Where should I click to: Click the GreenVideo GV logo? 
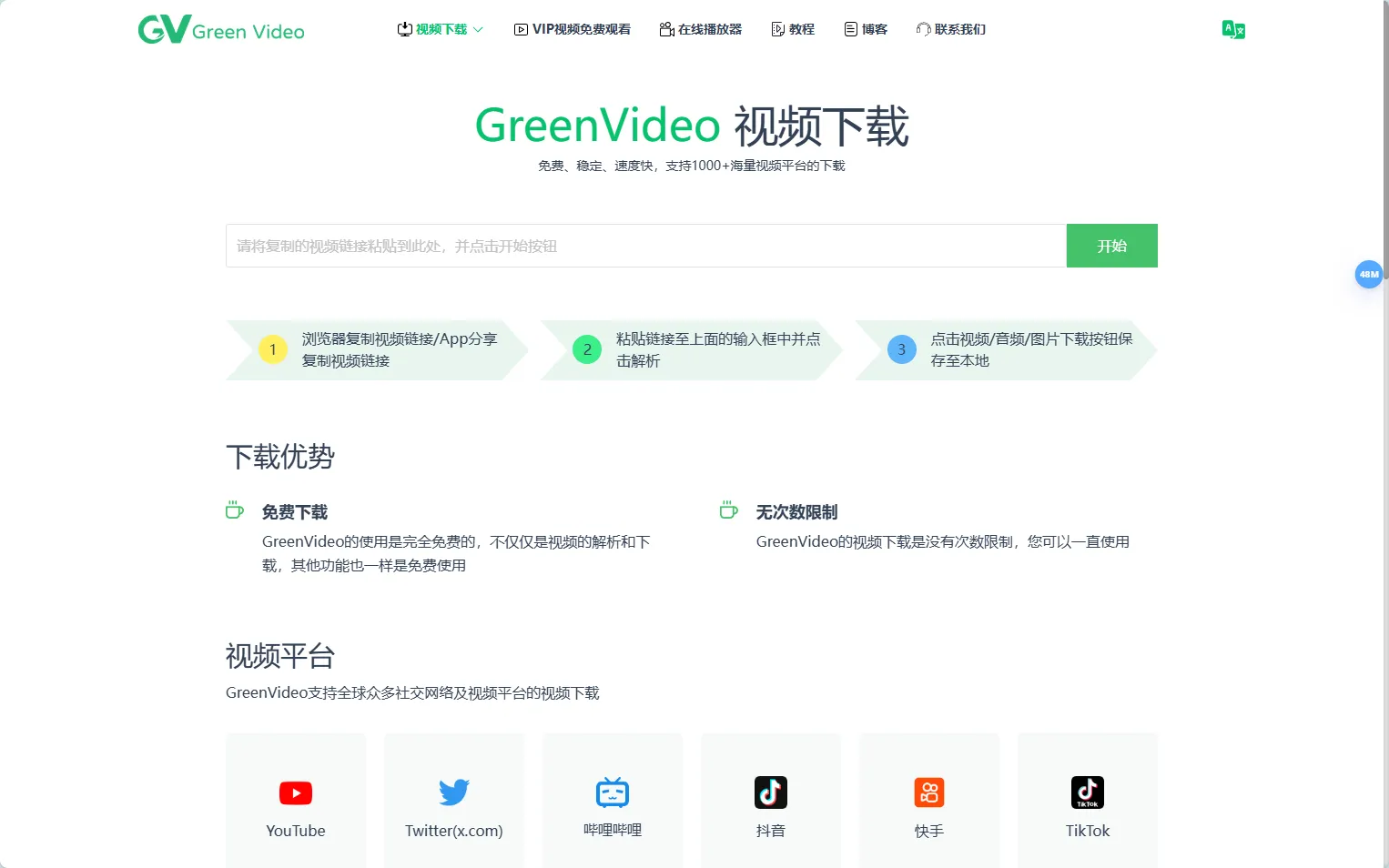[165, 29]
